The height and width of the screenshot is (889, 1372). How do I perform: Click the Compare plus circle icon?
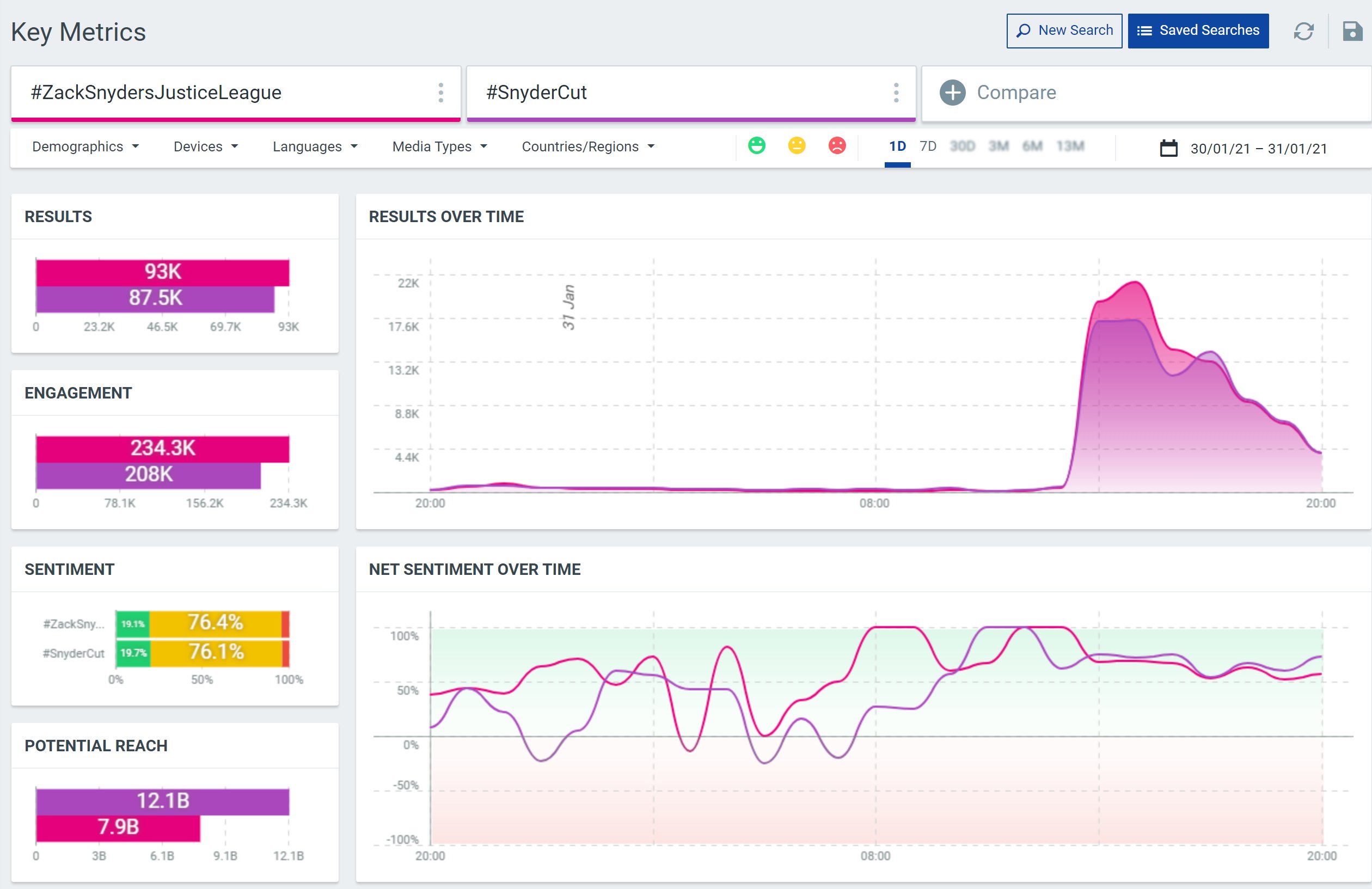tap(952, 92)
